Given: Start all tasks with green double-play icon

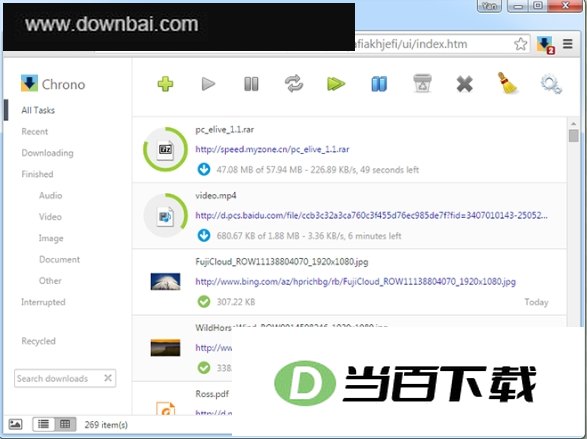Looking at the screenshot, I should [336, 84].
